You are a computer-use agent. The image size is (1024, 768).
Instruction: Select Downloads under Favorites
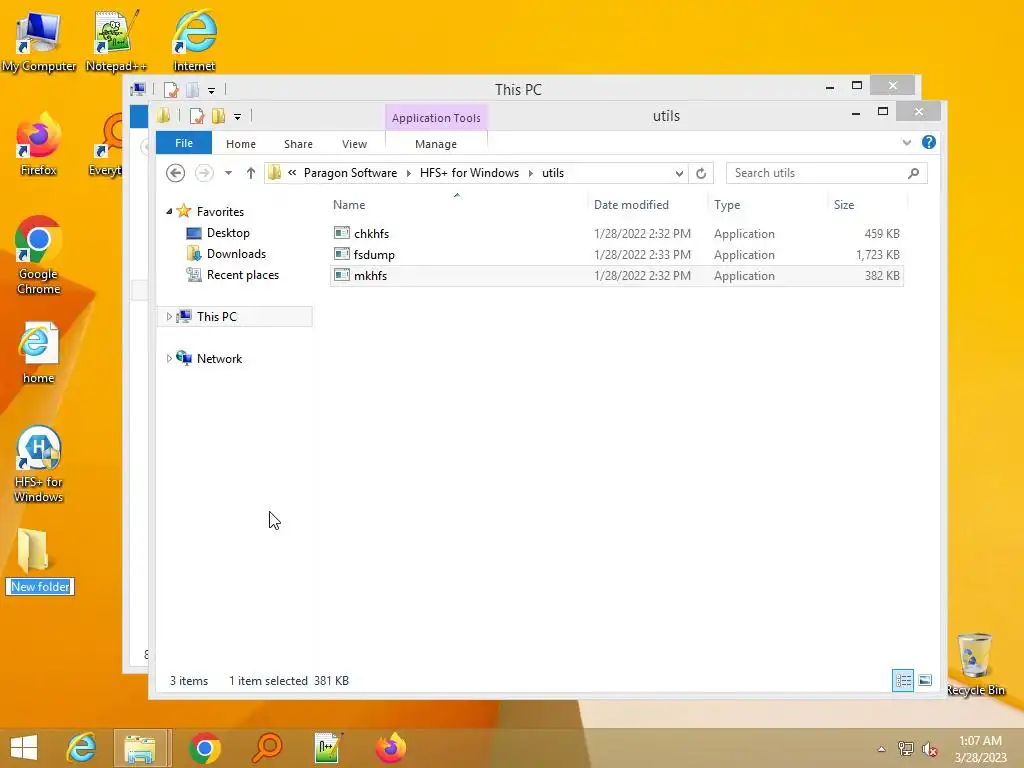pyautogui.click(x=236, y=253)
